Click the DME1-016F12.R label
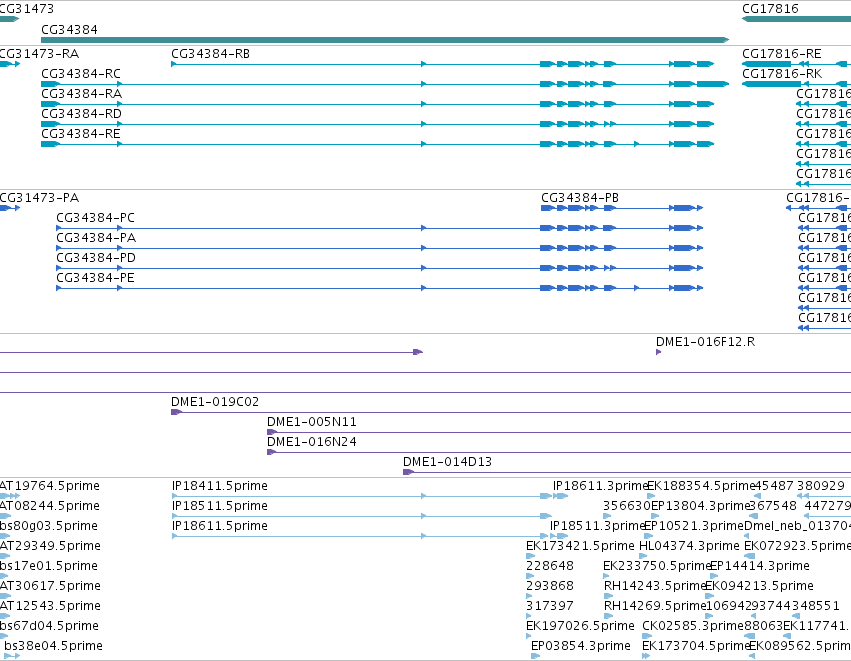This screenshot has width=851, height=661. click(706, 342)
